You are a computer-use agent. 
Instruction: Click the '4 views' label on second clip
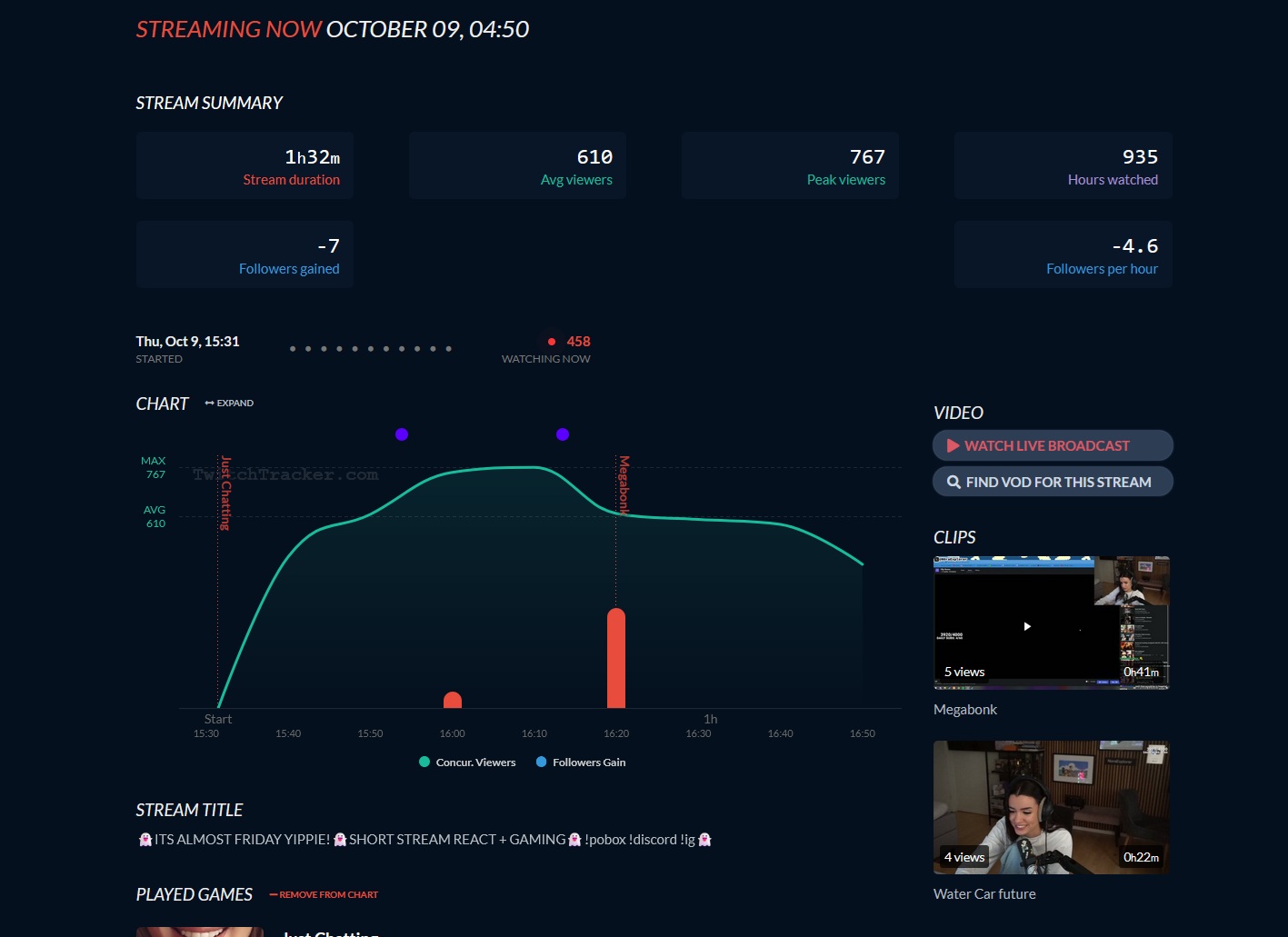point(964,857)
